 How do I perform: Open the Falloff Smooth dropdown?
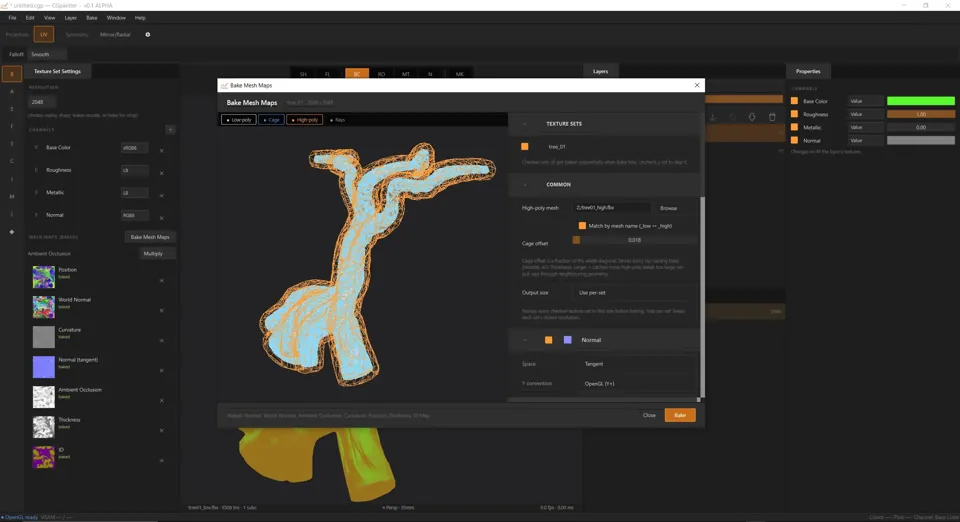point(47,54)
